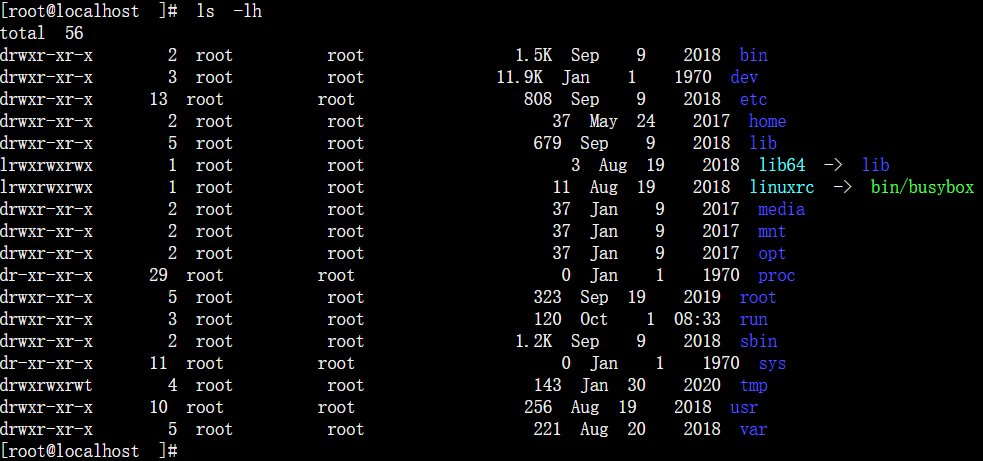The width and height of the screenshot is (983, 461).
Task: Click the '2020' year in tmp row
Action: [702, 385]
